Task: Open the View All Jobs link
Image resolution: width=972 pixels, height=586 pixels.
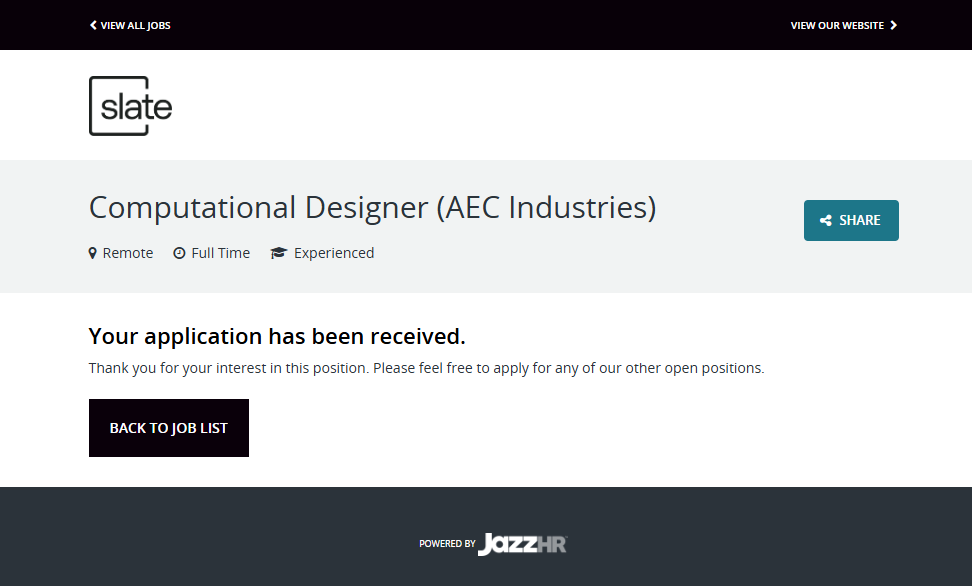Action: click(135, 25)
